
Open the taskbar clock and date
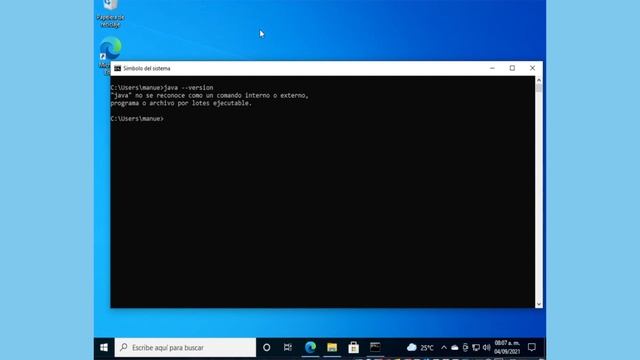coord(507,347)
